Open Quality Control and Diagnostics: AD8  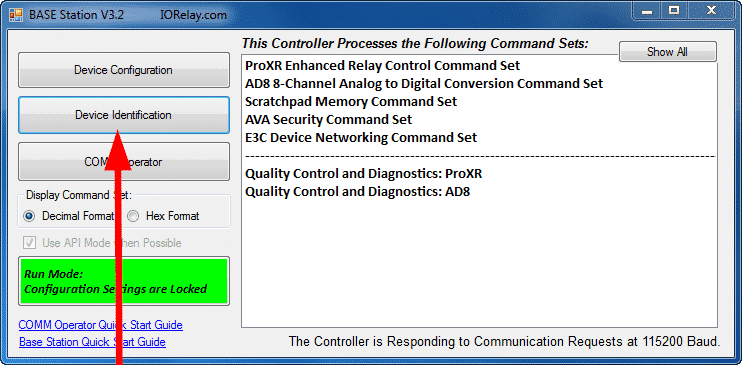357,192
